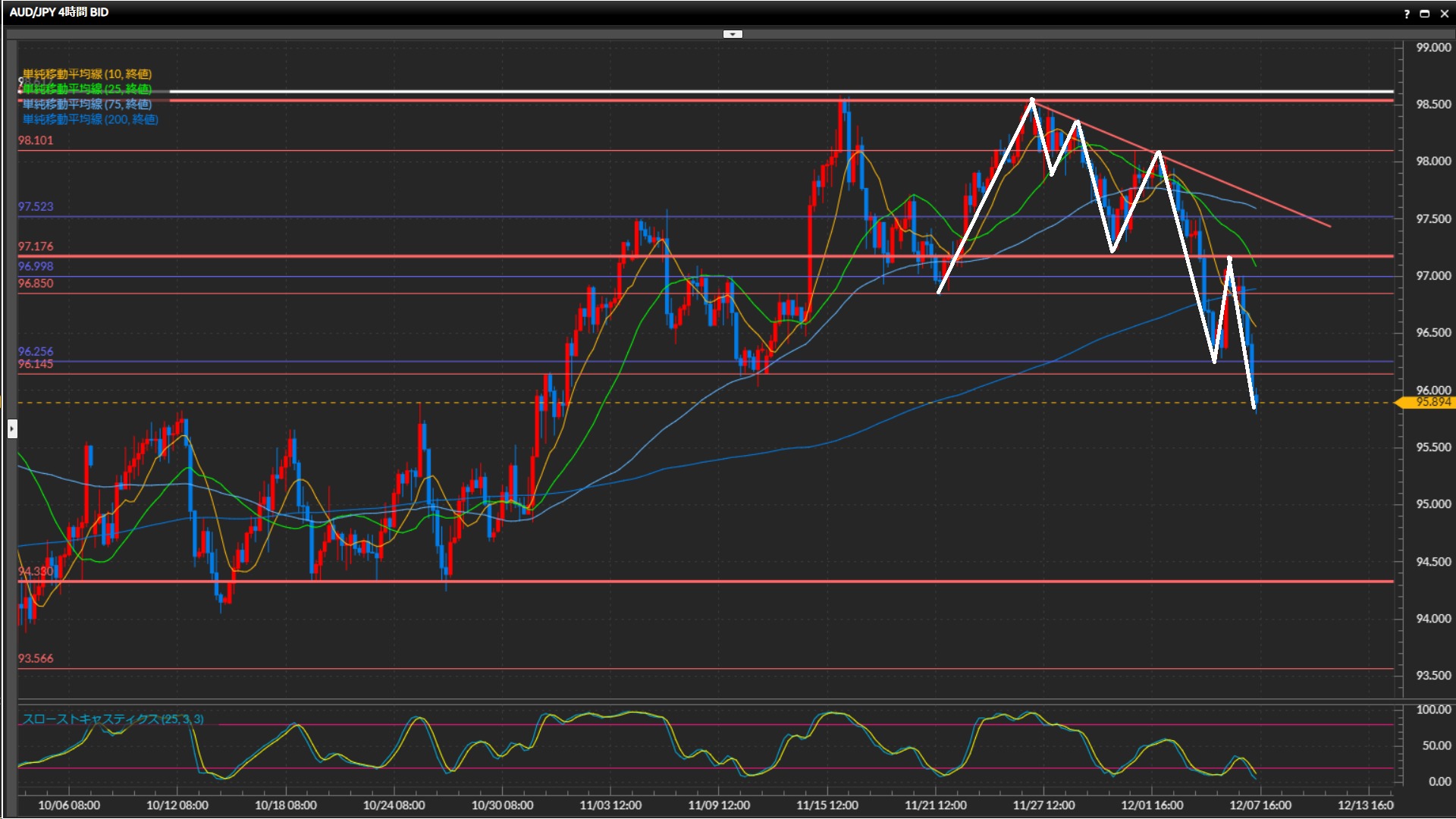1456x819 pixels.
Task: Click the 94.380 support level label
Action: (x=36, y=571)
